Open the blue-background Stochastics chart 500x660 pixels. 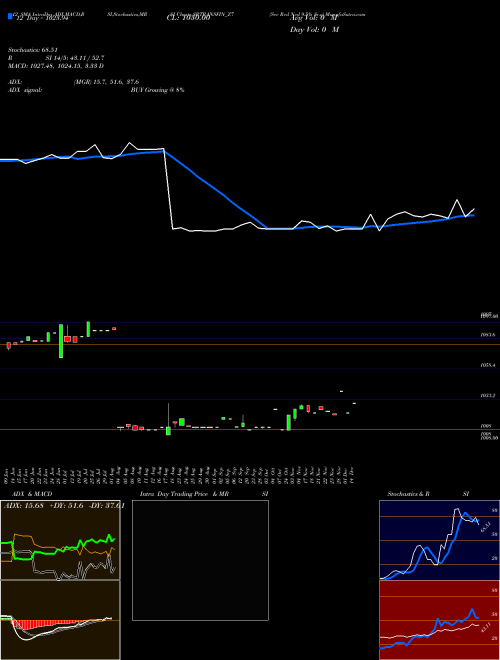(x=439, y=540)
